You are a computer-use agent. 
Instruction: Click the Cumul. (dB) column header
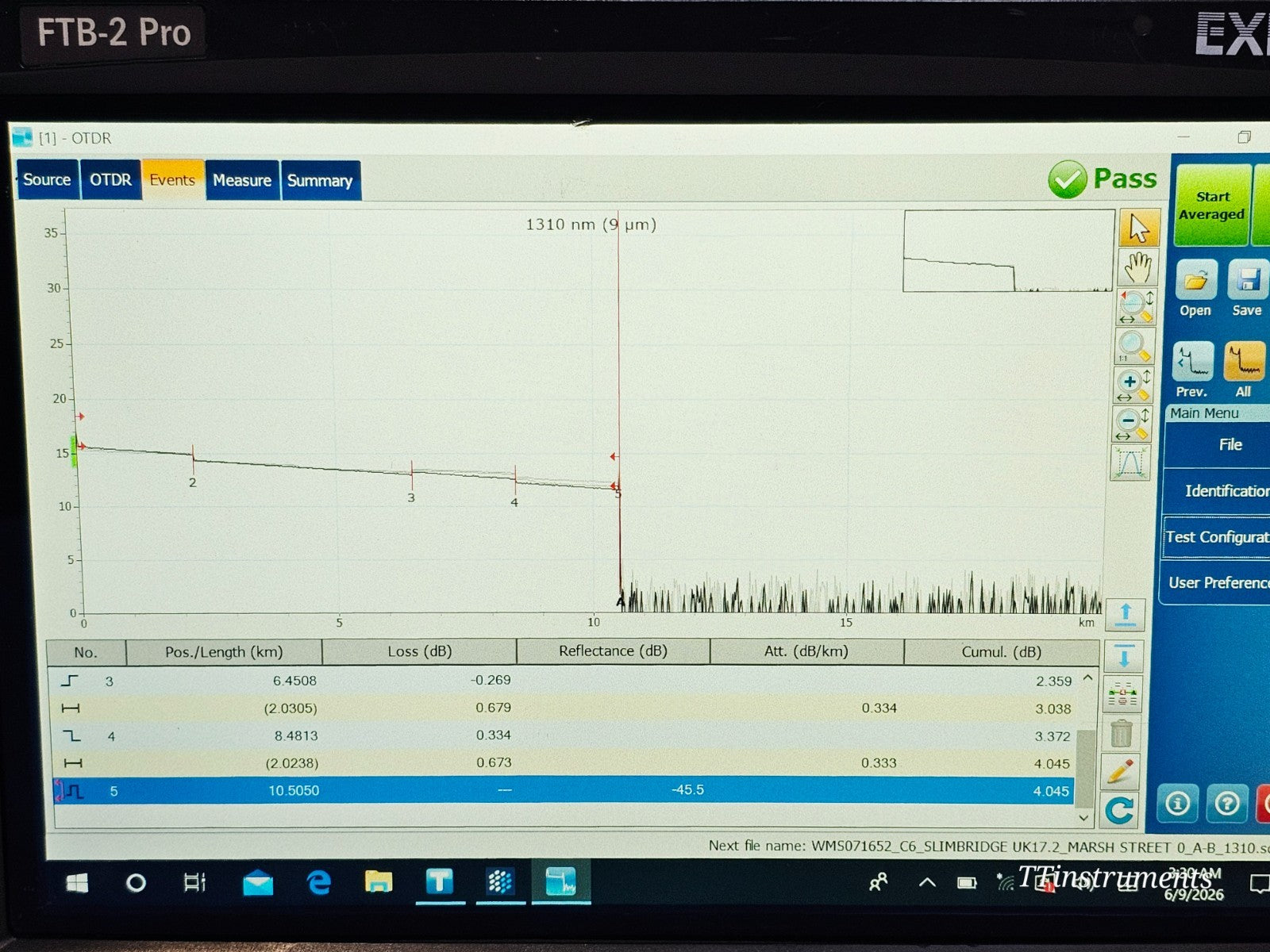point(1001,652)
